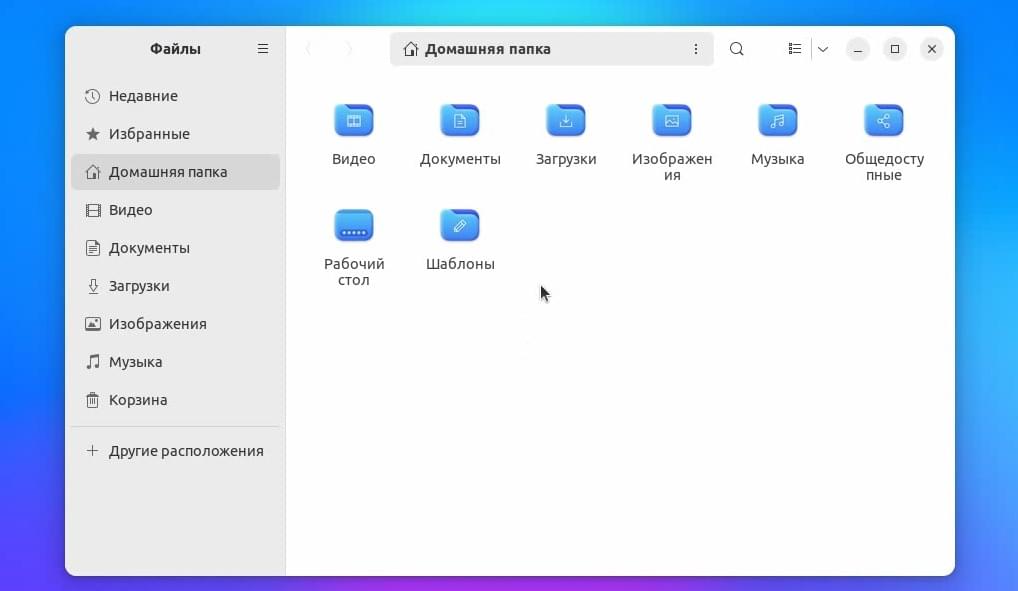The height and width of the screenshot is (591, 1018).
Task: Open the Шаблоны folder icon
Action: pos(460,225)
